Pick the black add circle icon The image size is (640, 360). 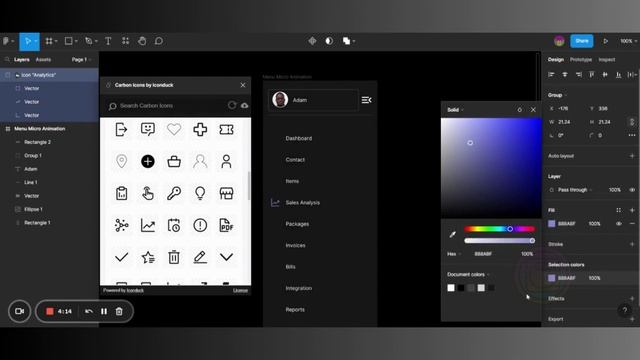(x=148, y=161)
